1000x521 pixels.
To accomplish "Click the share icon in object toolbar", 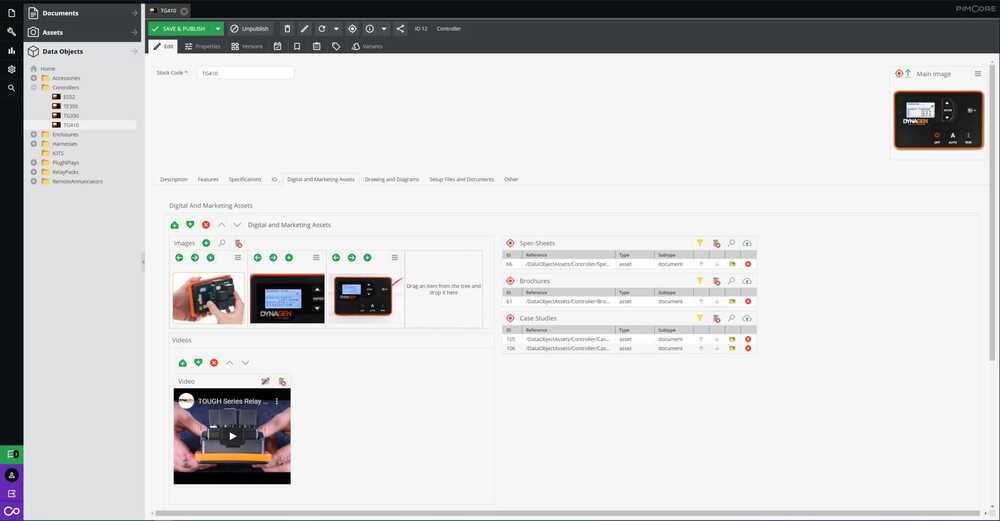I will (400, 29).
